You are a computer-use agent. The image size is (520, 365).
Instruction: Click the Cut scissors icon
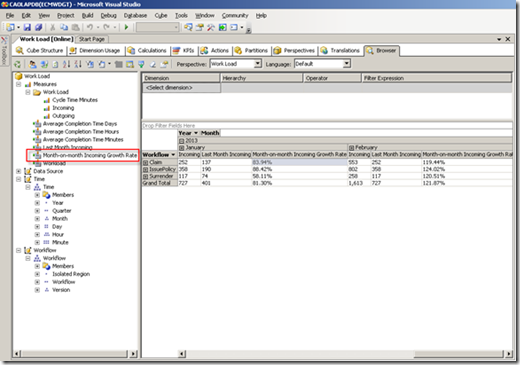click(52, 27)
